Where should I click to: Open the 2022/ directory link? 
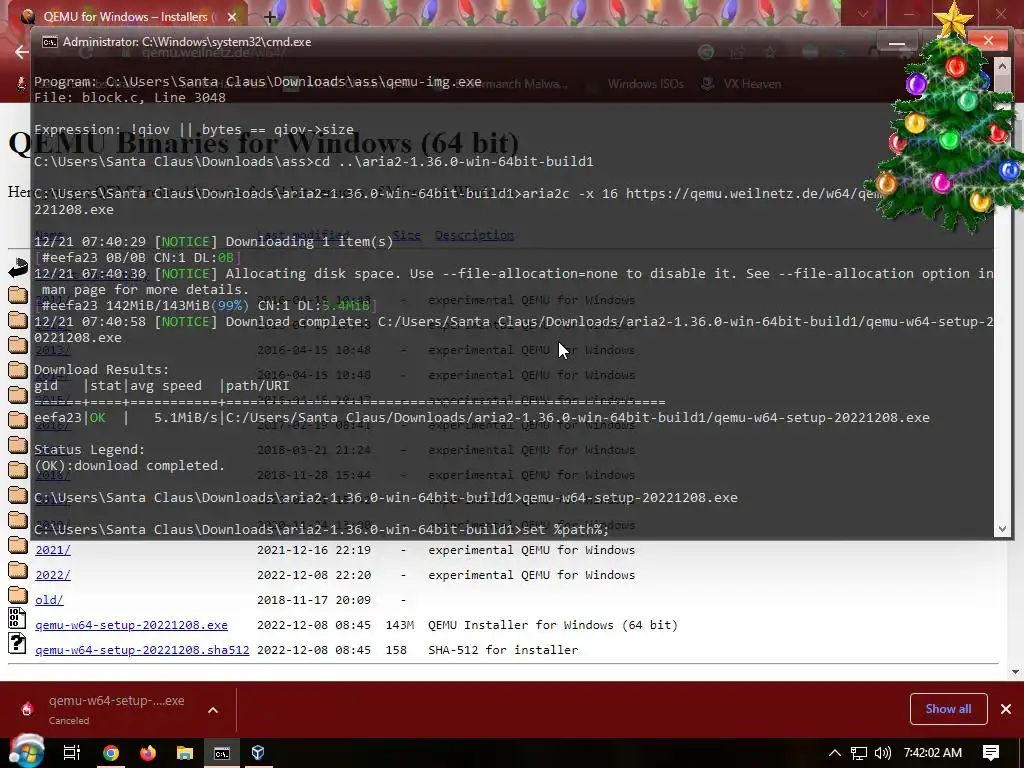click(x=53, y=575)
